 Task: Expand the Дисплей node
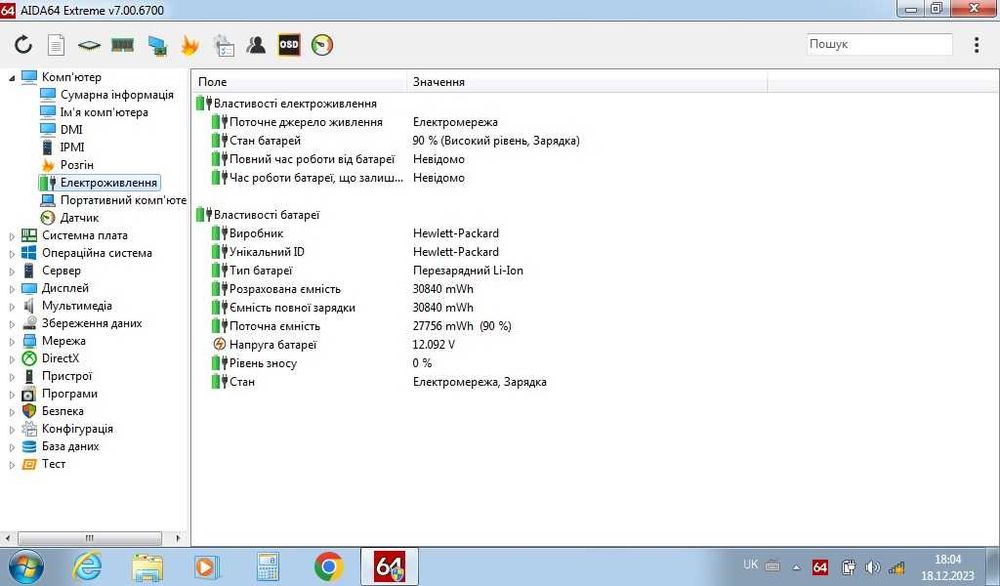12,289
